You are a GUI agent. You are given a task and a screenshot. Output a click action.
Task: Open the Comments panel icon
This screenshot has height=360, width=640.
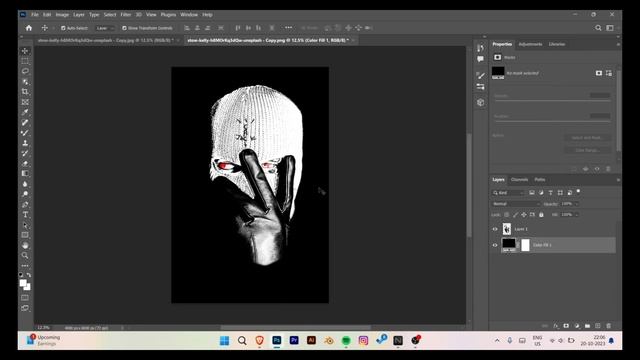[x=480, y=59]
